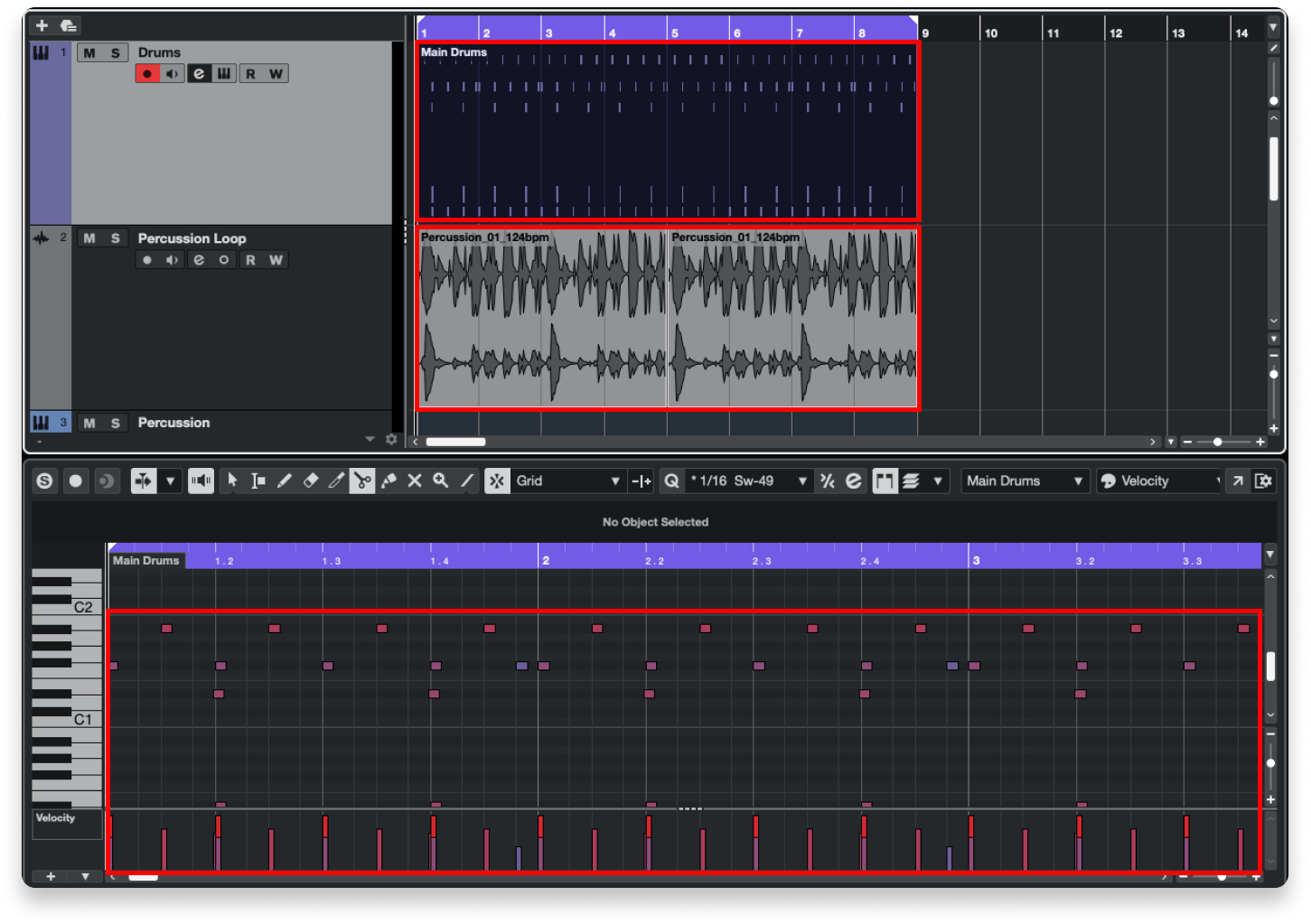Disable record enable on Drums track
Screen dimensions: 1311x924
click(147, 74)
